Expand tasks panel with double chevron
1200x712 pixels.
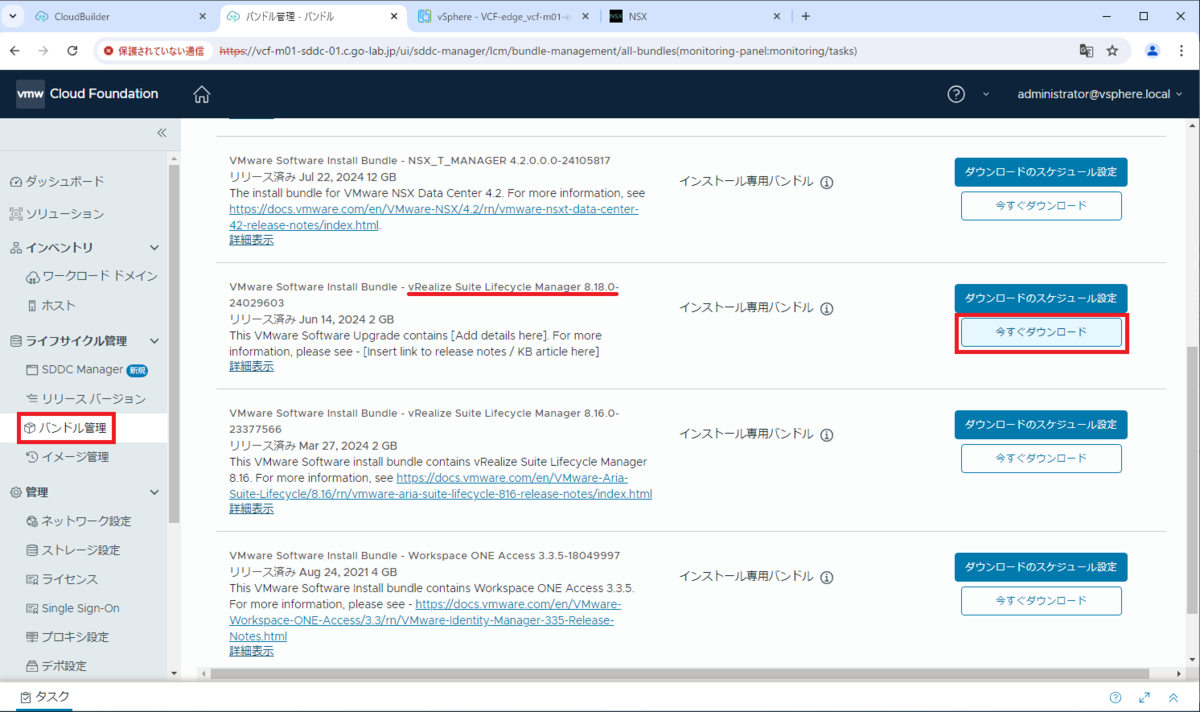tap(1173, 697)
